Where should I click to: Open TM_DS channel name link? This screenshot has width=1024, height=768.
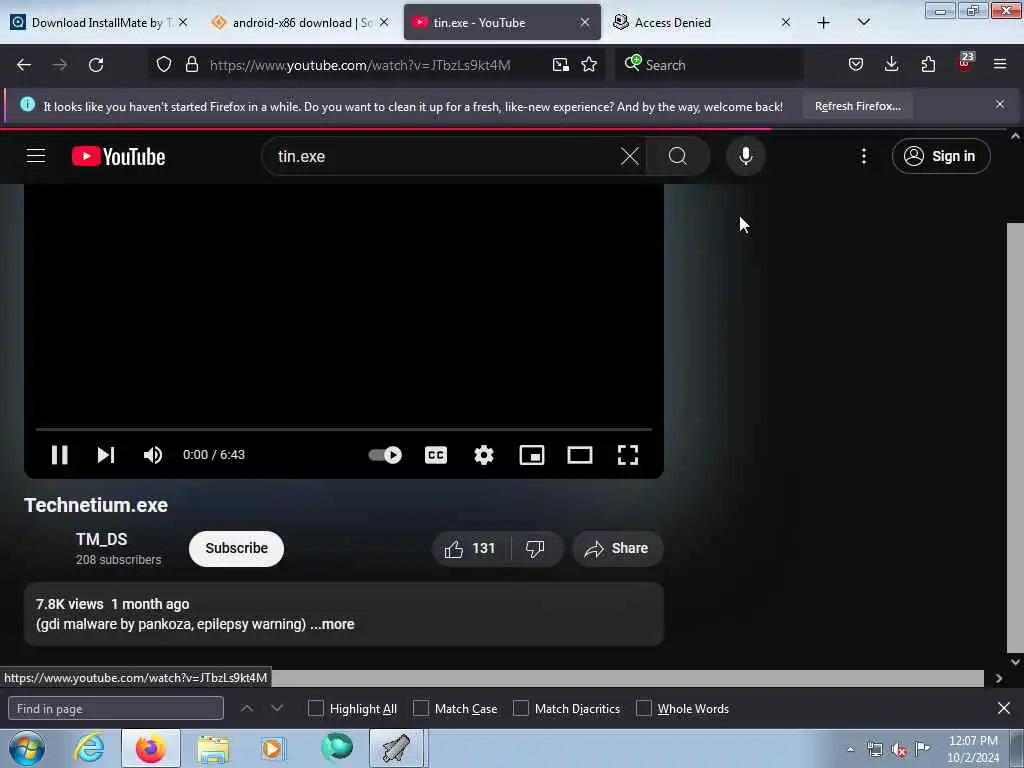(101, 539)
